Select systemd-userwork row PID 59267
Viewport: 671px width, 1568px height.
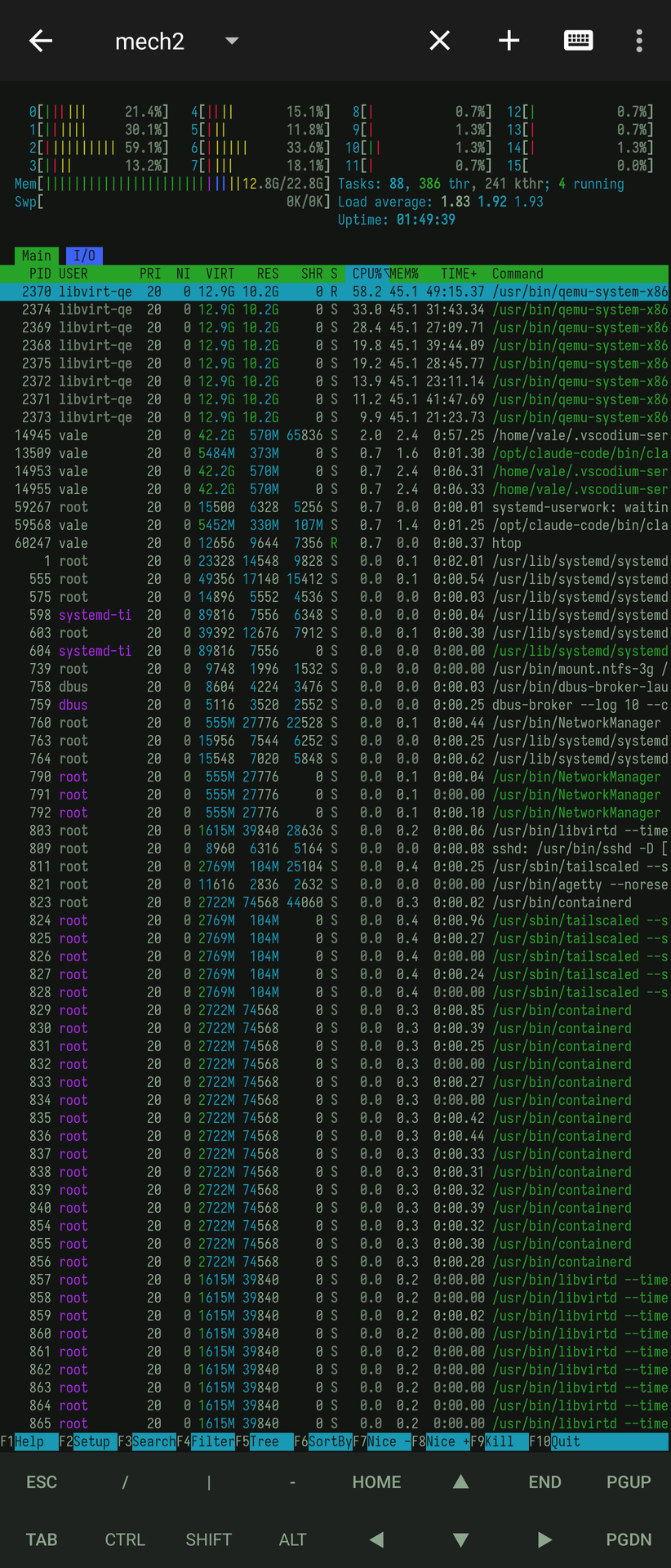click(335, 507)
